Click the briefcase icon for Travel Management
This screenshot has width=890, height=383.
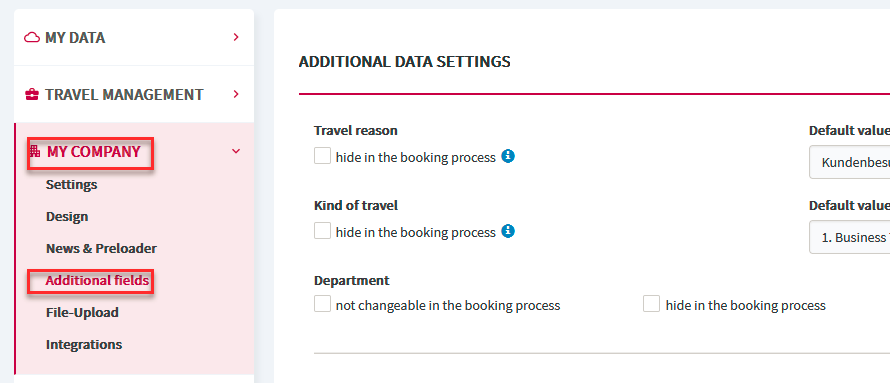pyautogui.click(x=32, y=94)
